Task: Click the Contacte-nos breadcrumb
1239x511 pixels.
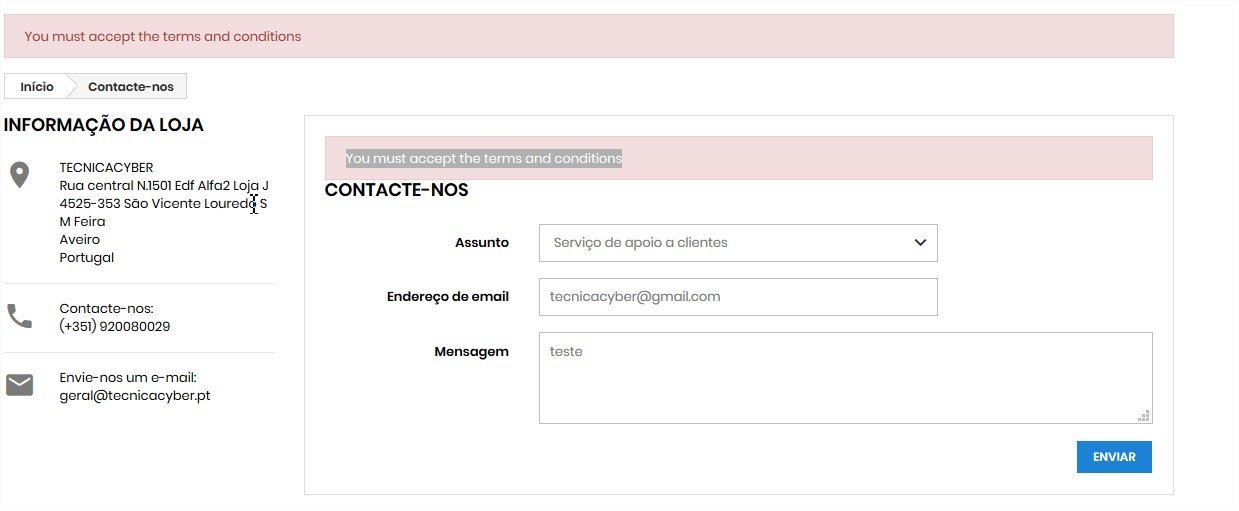Action: [131, 87]
